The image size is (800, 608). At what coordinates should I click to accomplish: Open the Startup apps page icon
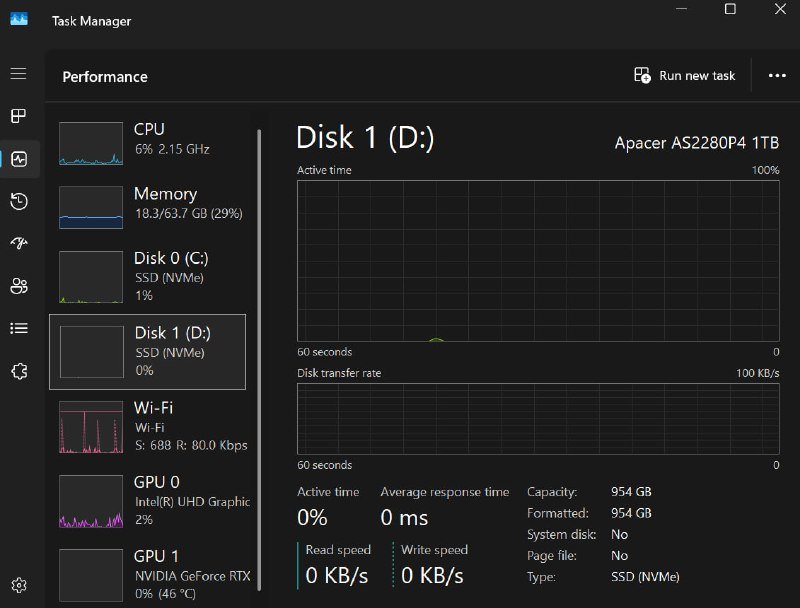[x=18, y=243]
